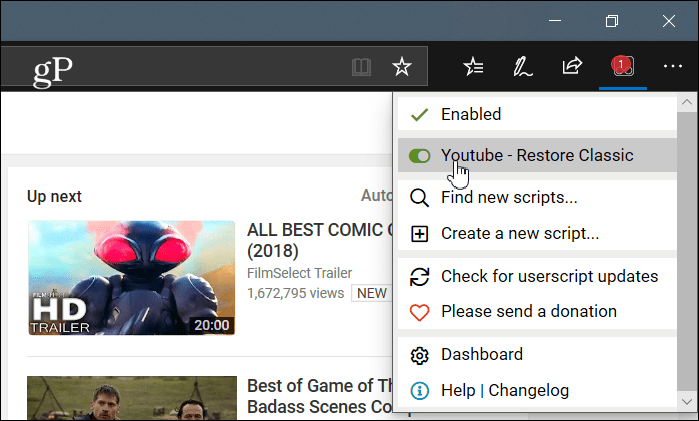Click the heart icon for donation

pos(419,312)
